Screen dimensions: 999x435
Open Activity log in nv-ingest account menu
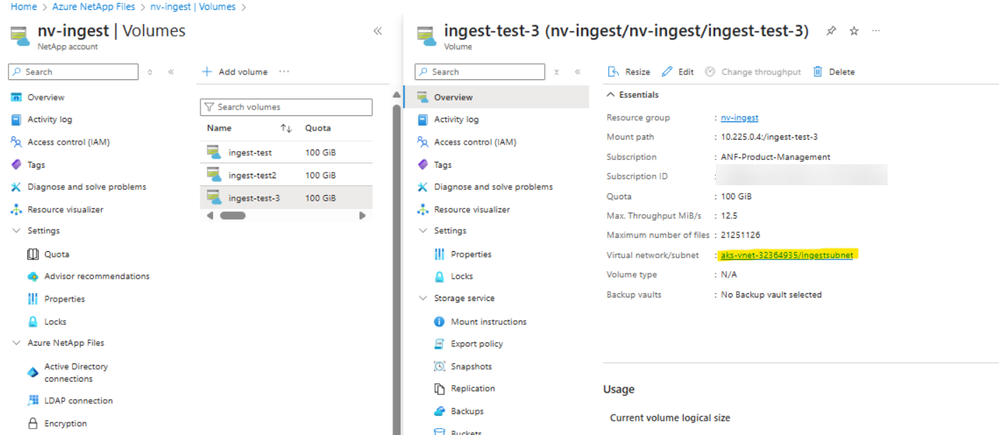click(x=49, y=119)
